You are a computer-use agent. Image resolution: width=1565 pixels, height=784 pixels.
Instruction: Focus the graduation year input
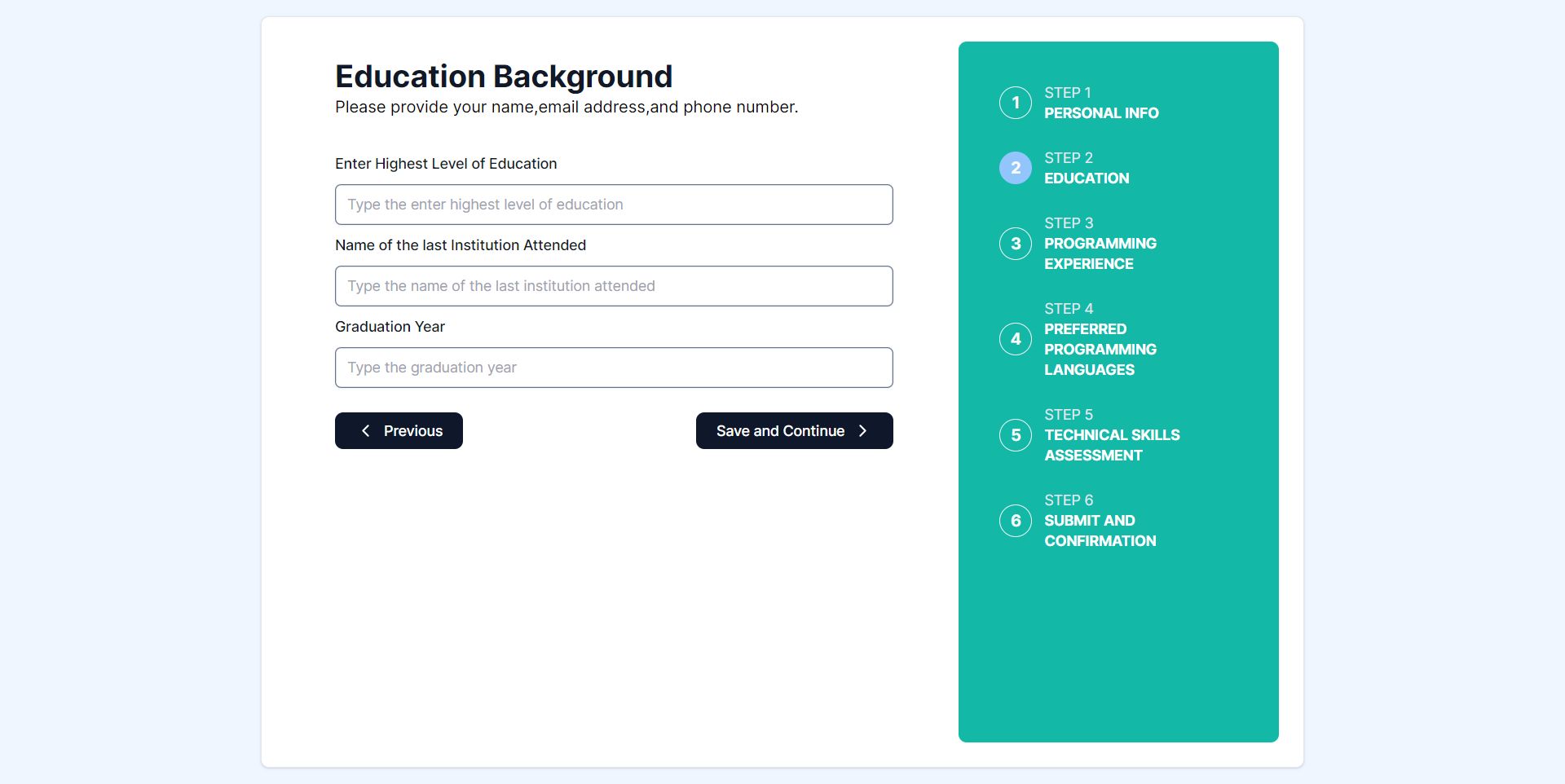point(614,368)
